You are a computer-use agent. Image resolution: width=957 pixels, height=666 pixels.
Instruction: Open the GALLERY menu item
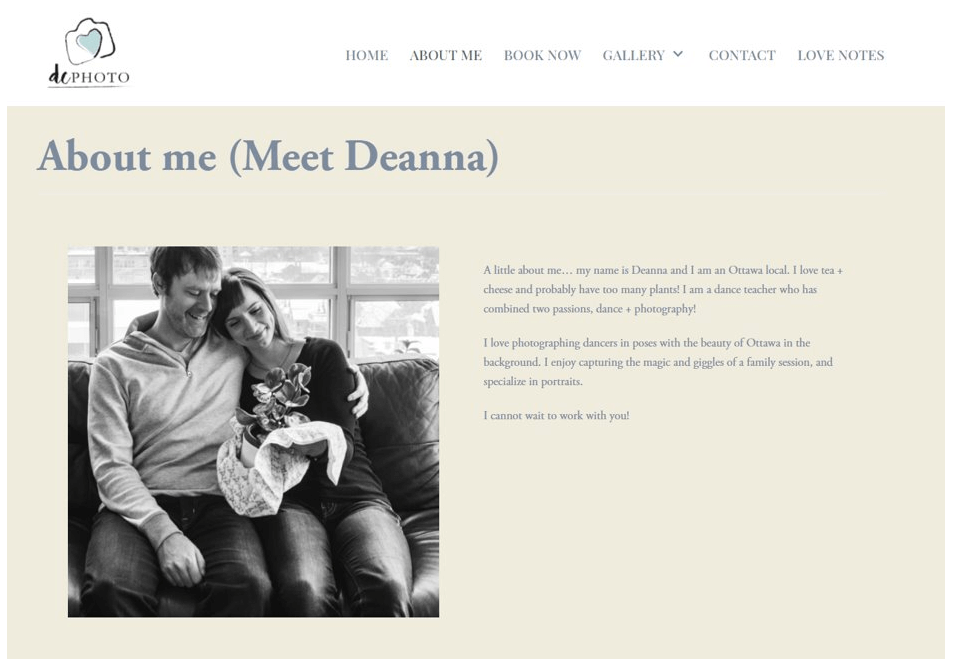click(634, 56)
